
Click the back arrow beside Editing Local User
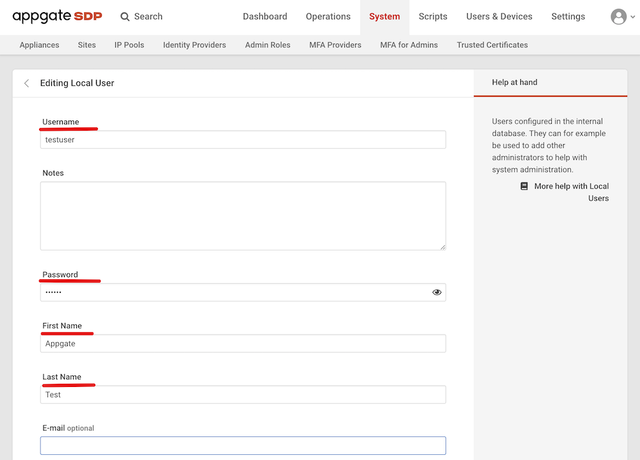27,83
